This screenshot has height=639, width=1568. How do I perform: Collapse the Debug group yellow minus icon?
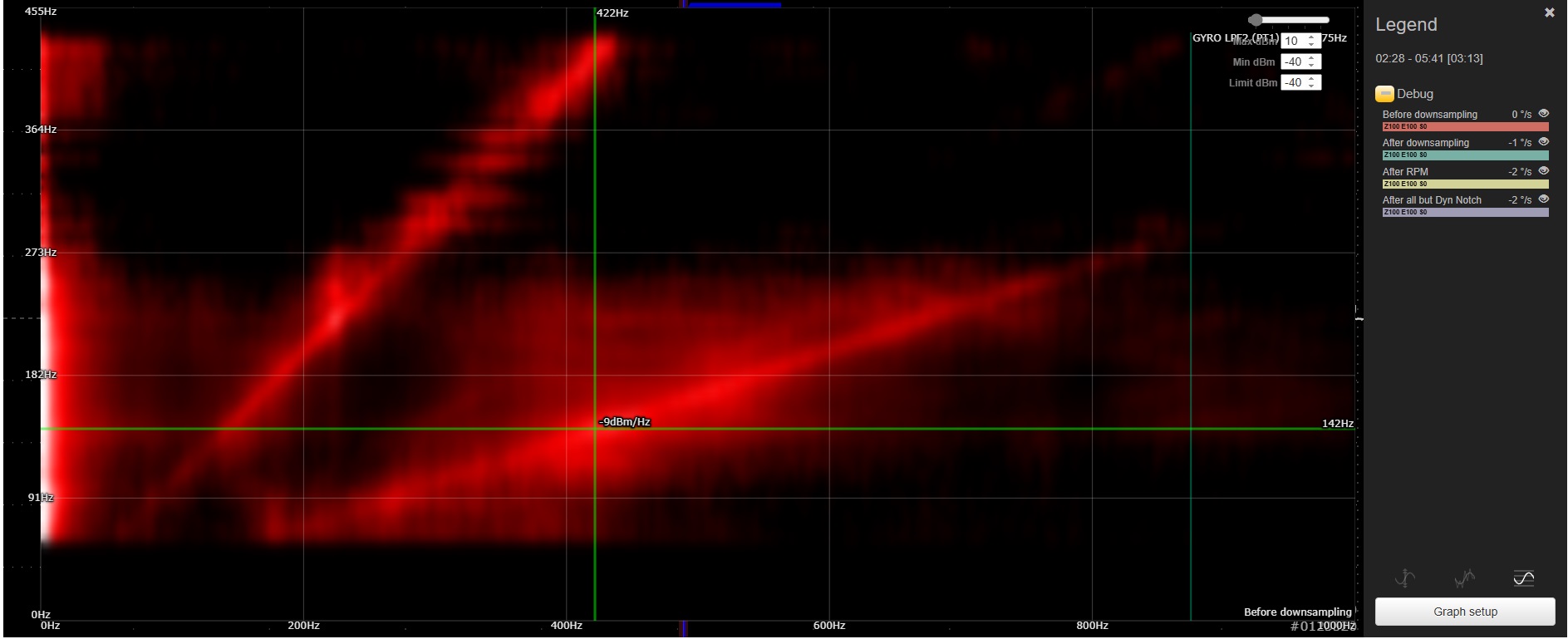1384,94
